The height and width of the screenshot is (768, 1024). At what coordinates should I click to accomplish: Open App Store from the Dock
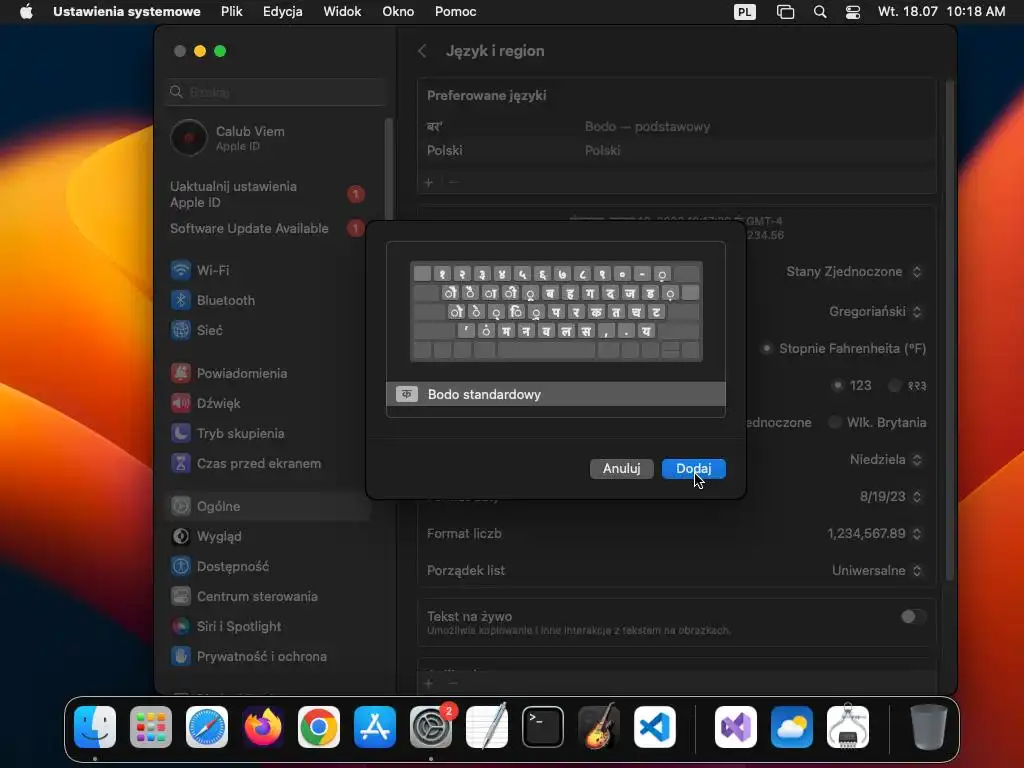[x=375, y=727]
